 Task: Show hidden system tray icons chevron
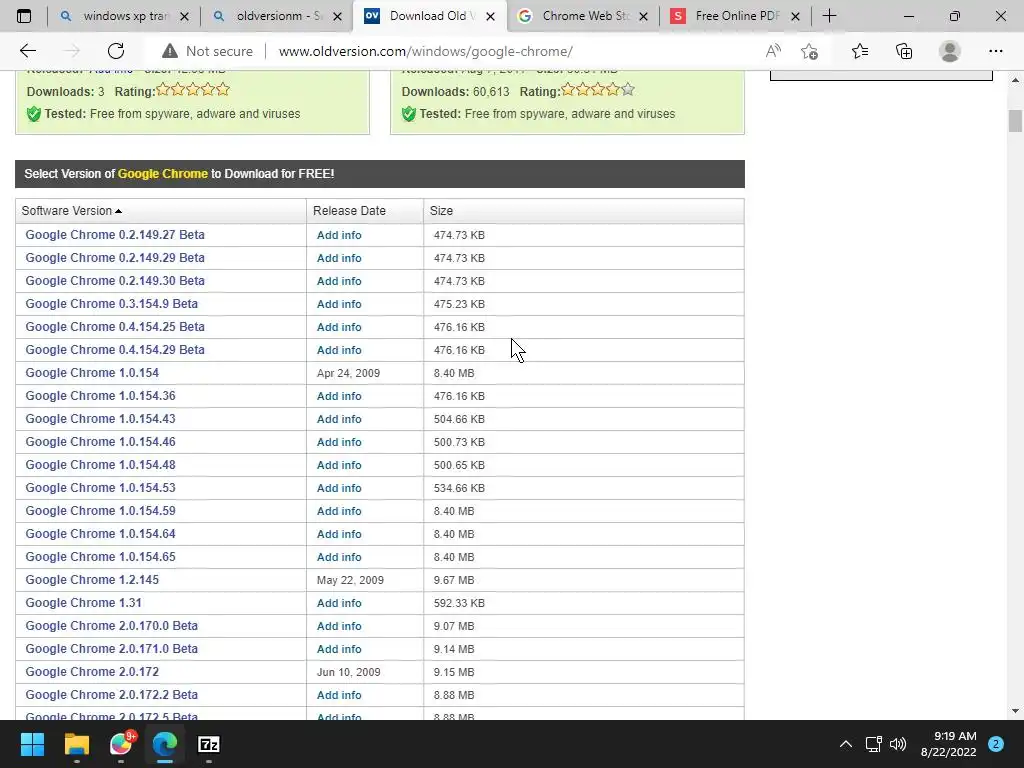coord(846,744)
